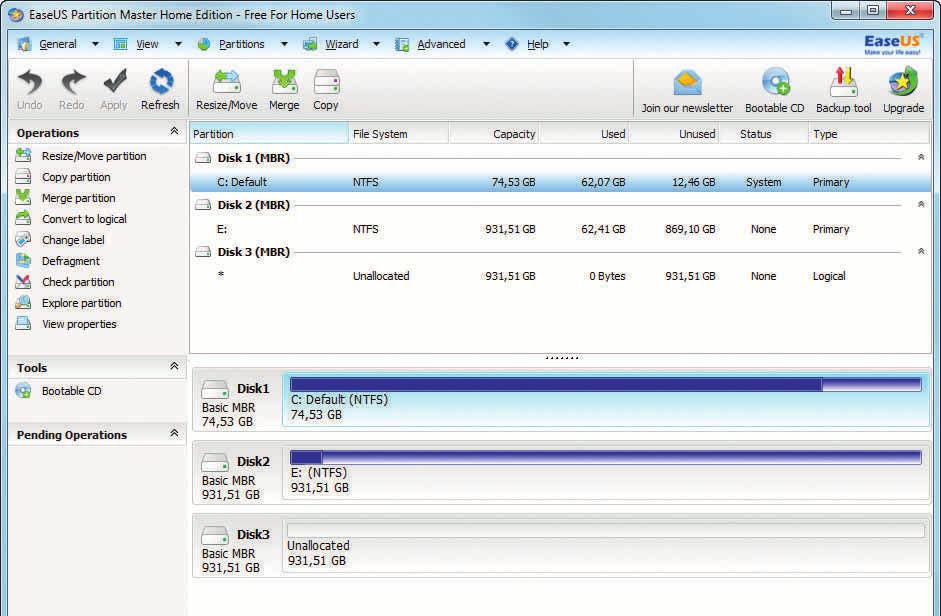Click the pane splitter grip dots
The height and width of the screenshot is (616, 941).
pos(562,358)
